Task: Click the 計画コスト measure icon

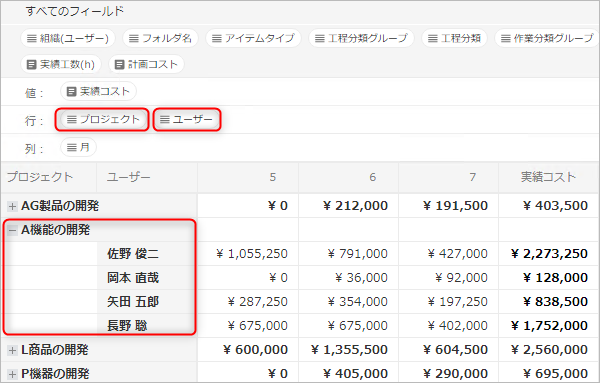Action: click(x=119, y=64)
